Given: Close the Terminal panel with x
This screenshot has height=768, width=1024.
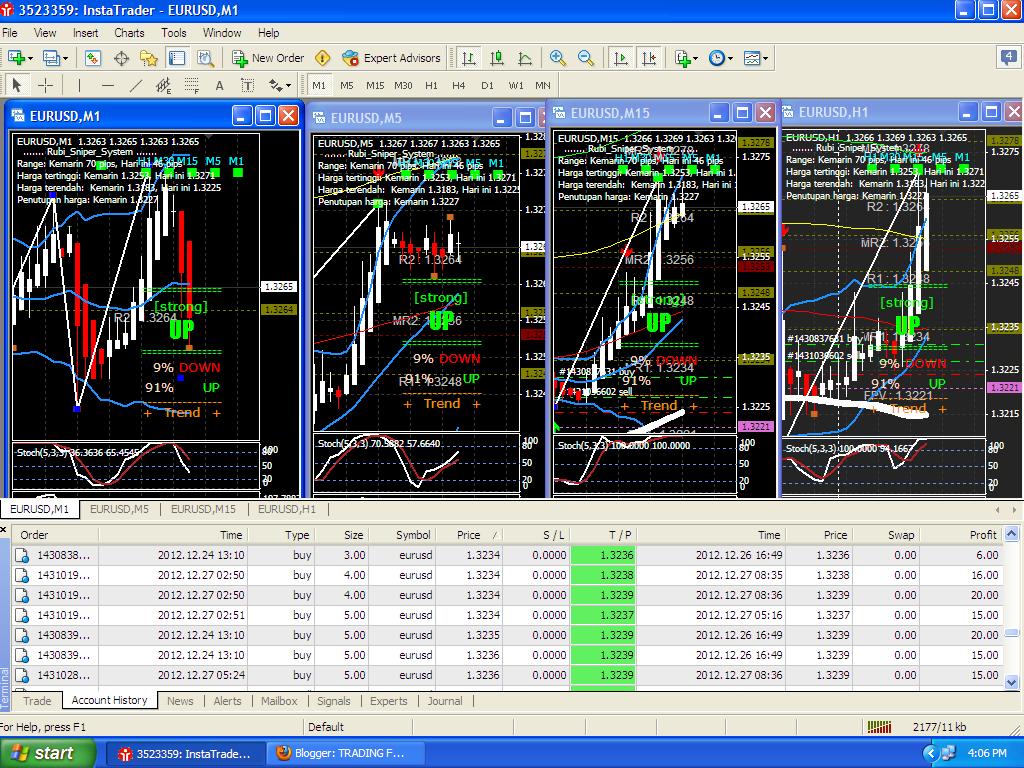Looking at the screenshot, I should (x=3, y=529).
